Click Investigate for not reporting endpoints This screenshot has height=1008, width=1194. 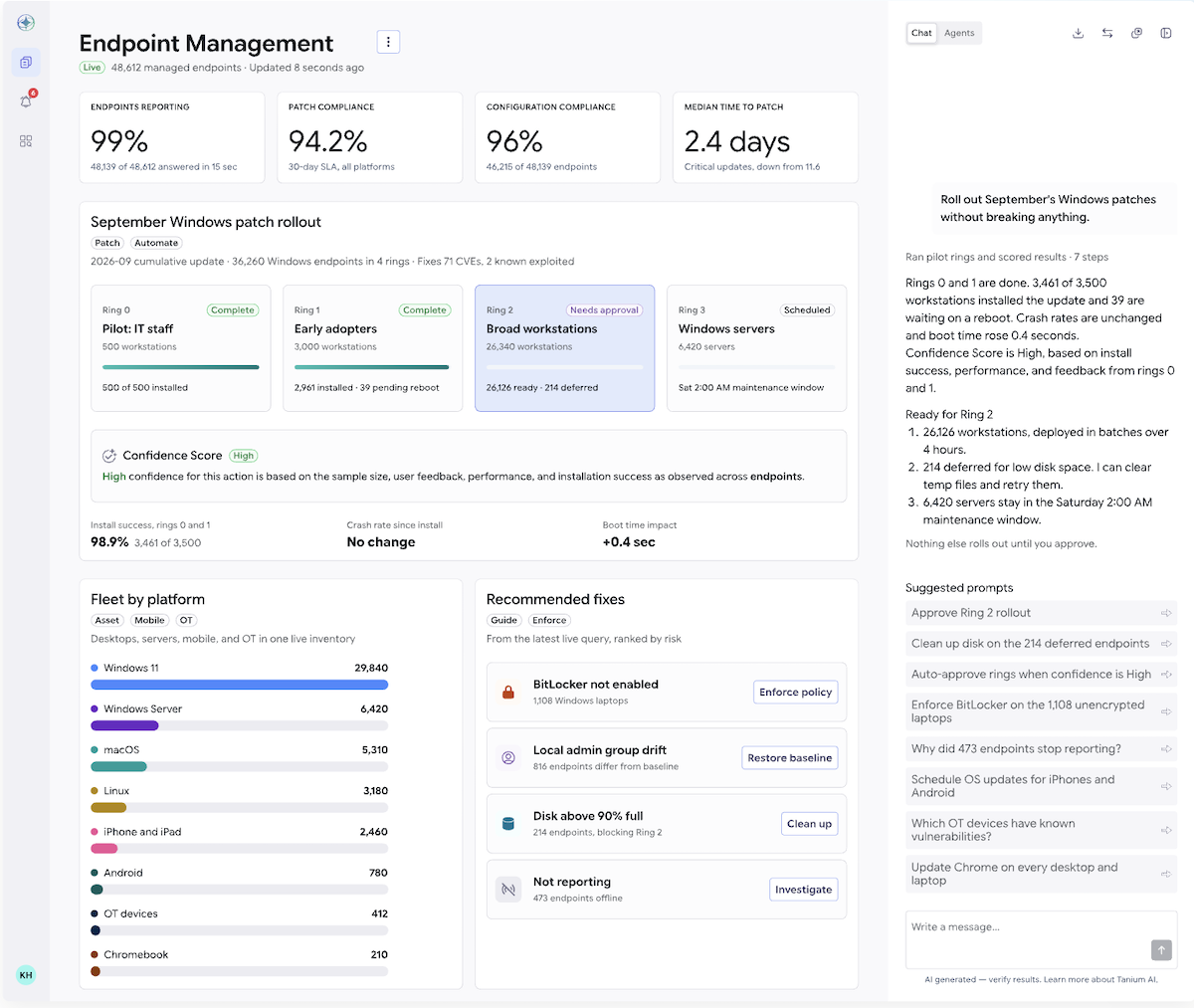803,890
